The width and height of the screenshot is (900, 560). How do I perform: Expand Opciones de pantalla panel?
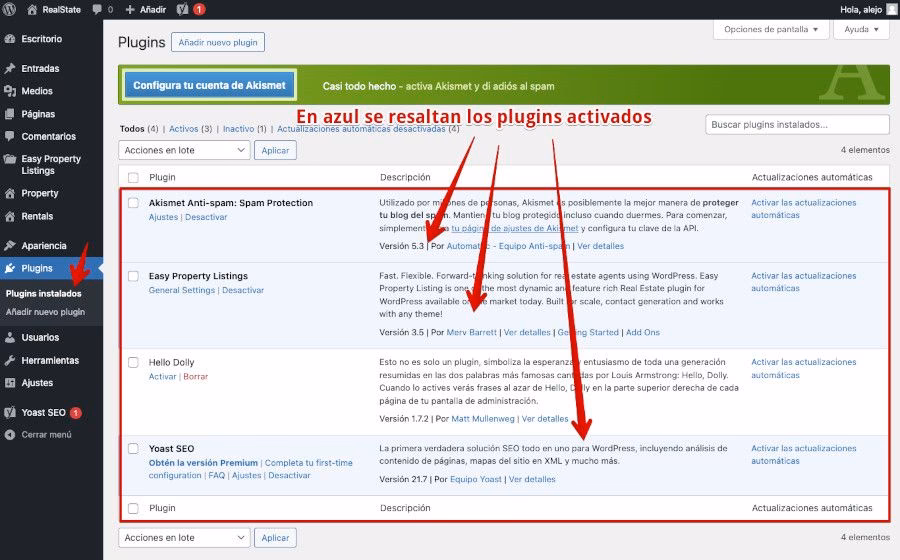771,29
